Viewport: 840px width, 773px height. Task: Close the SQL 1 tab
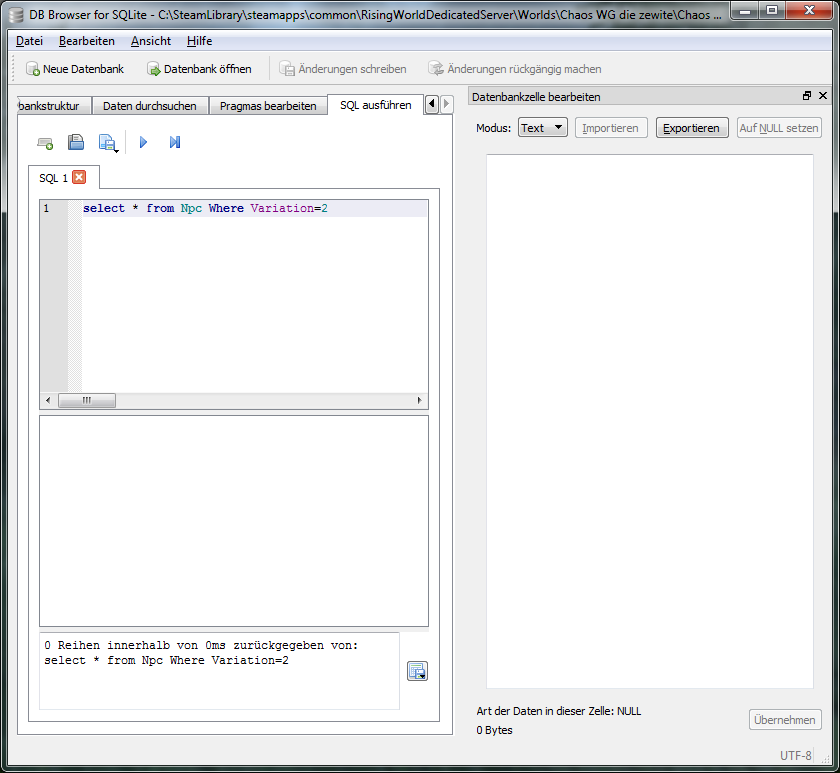pyautogui.click(x=79, y=177)
